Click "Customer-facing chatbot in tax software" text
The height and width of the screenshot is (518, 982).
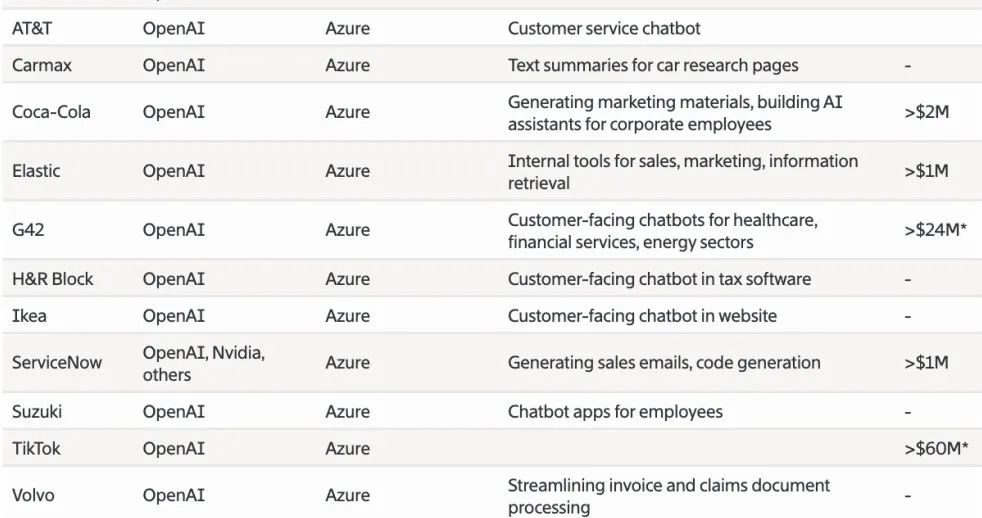pos(659,279)
